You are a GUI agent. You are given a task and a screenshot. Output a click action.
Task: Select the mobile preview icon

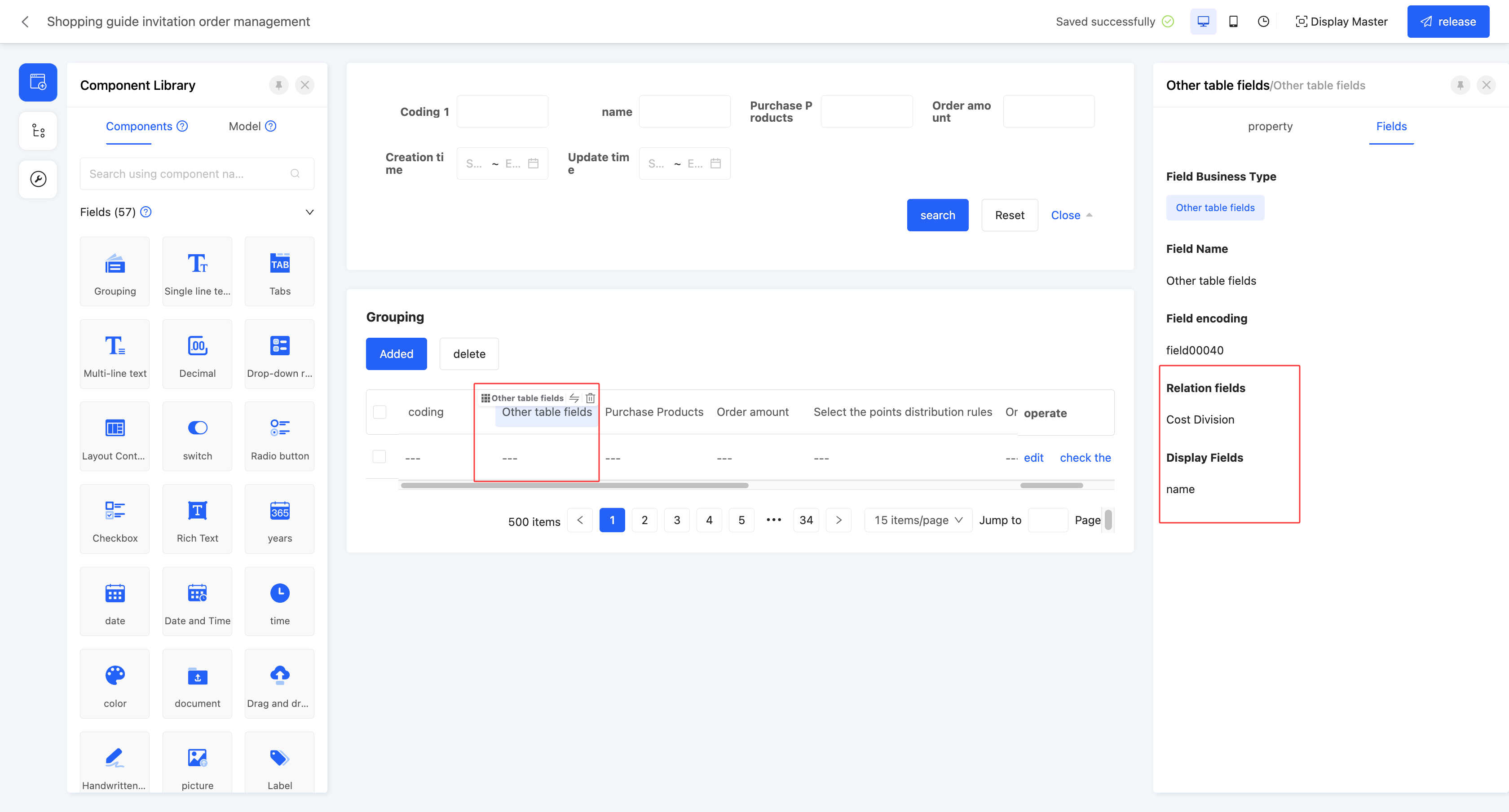coord(1233,22)
